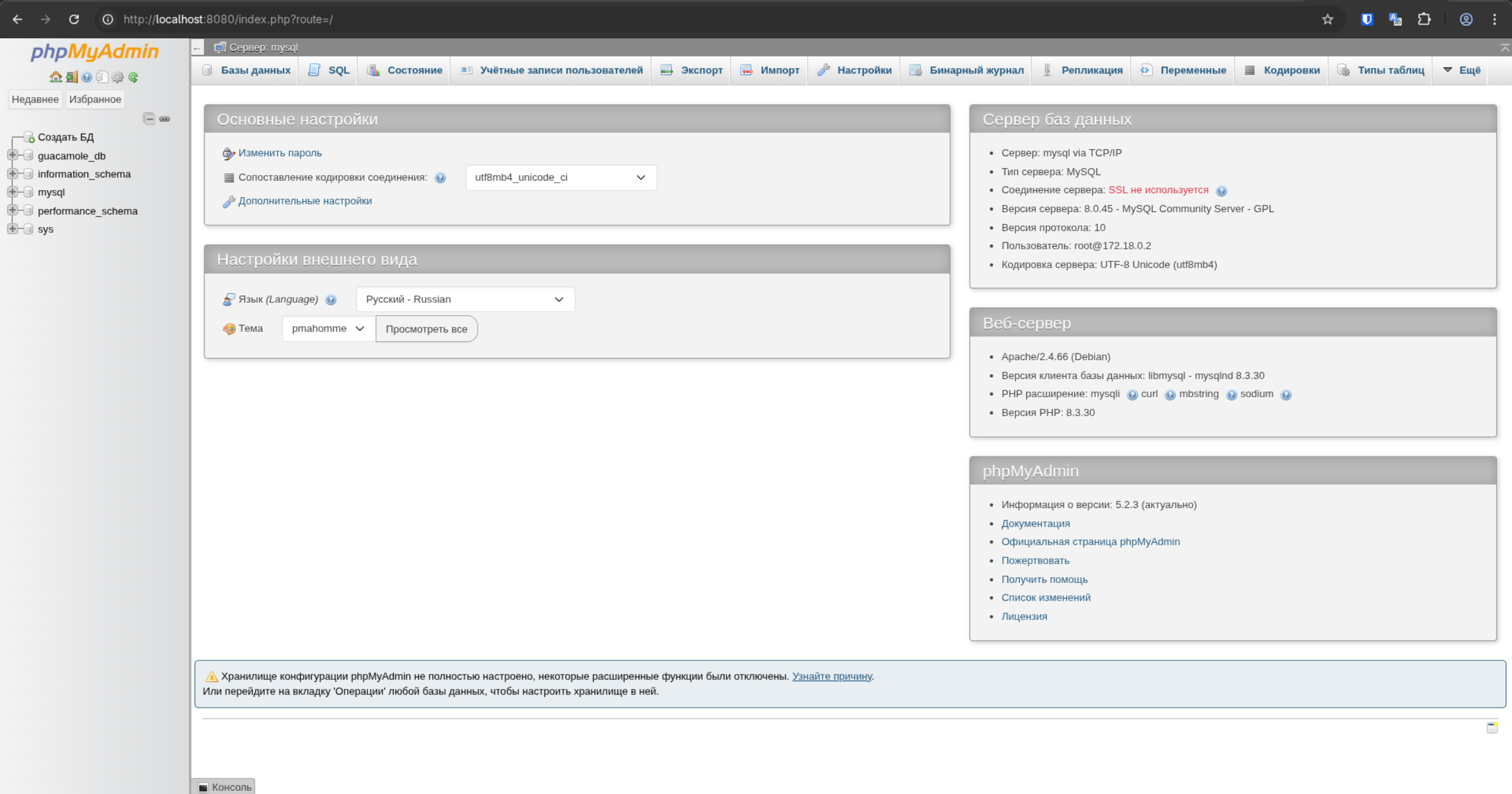Expand the guacamole_db database tree

[11, 156]
